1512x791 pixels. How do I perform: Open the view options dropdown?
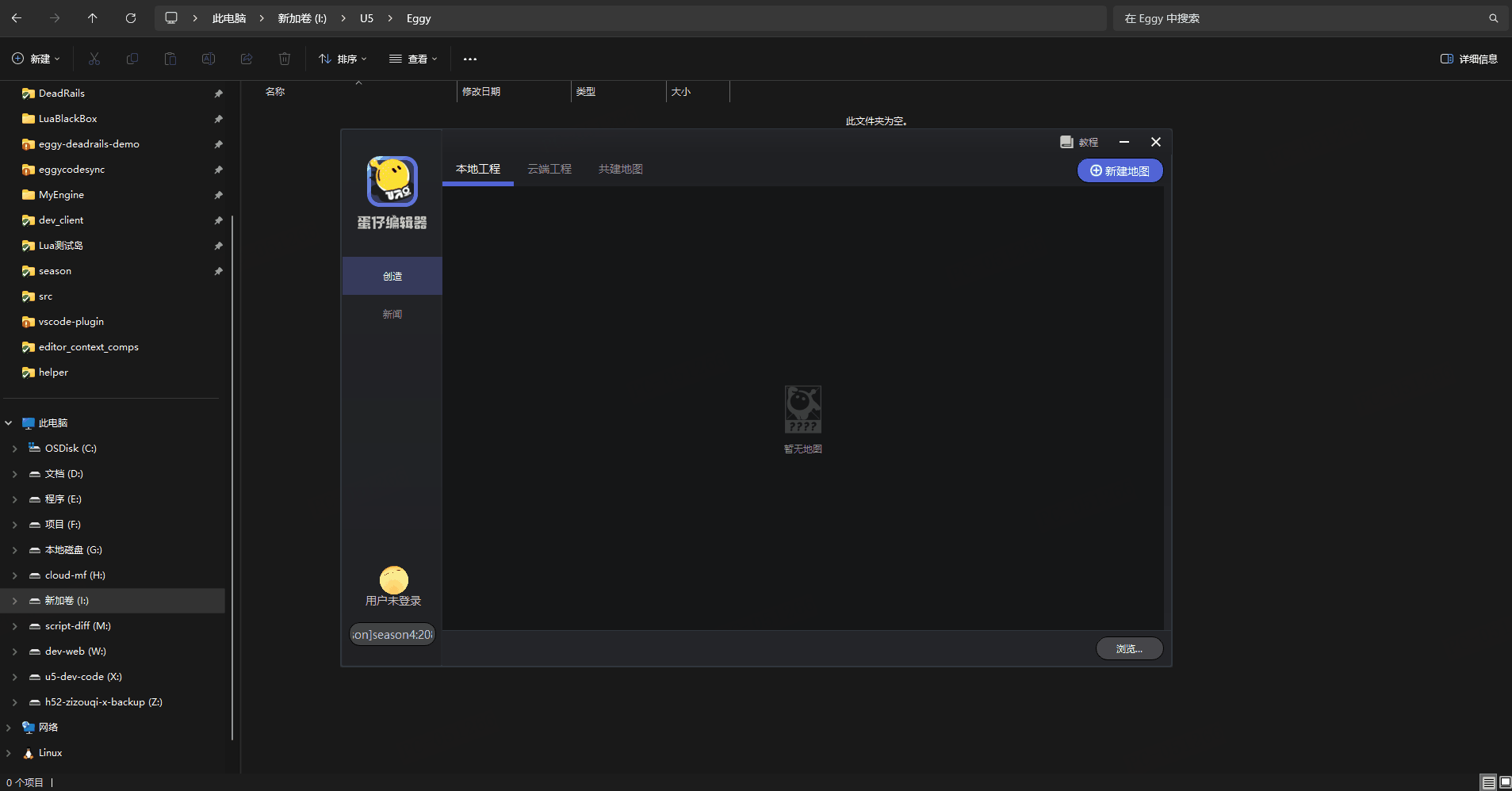tap(413, 59)
